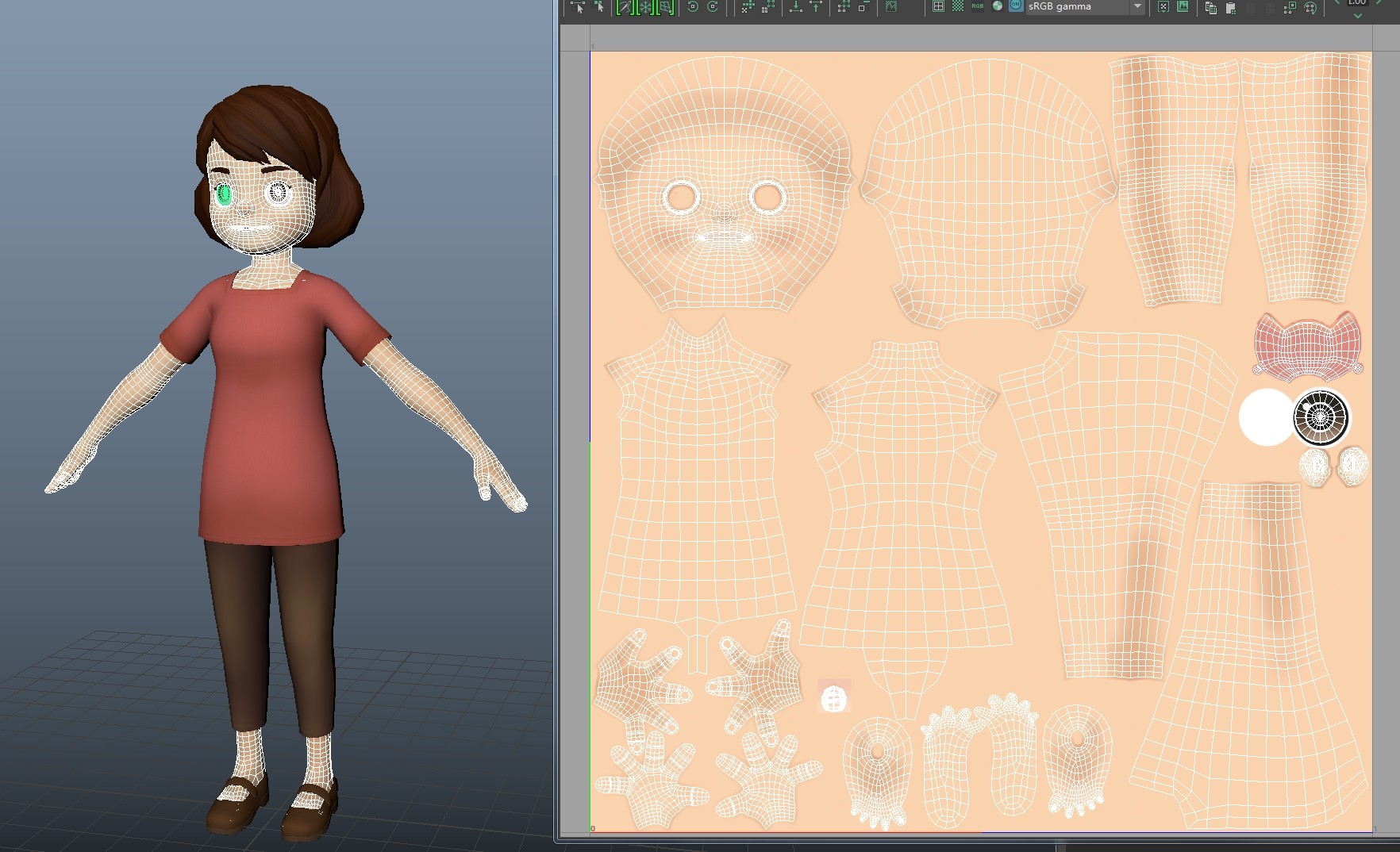Rotate selected UVs clockwise
Screen dimensions: 1400x852
(713, 8)
